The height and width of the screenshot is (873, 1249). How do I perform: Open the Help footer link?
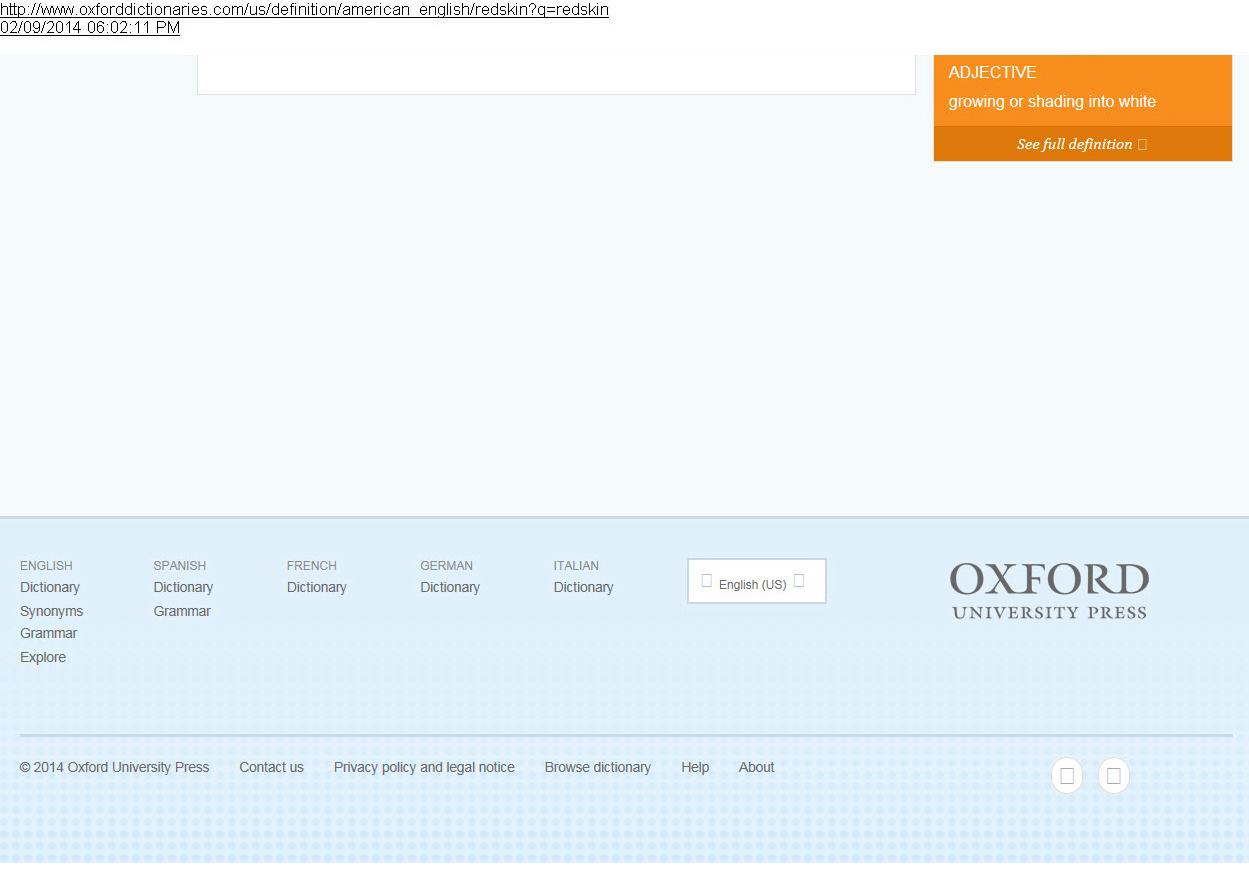click(695, 767)
